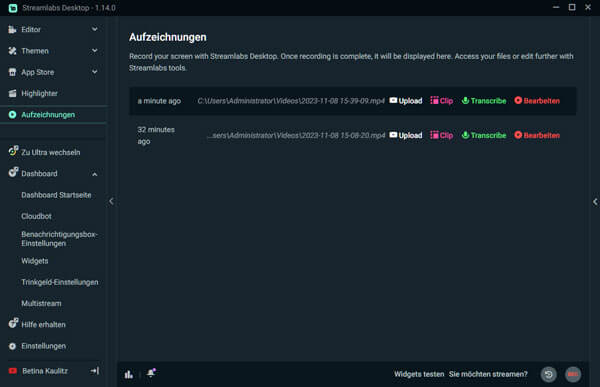Click Bearbeiten icon for 15-08-20 recording

(518, 135)
